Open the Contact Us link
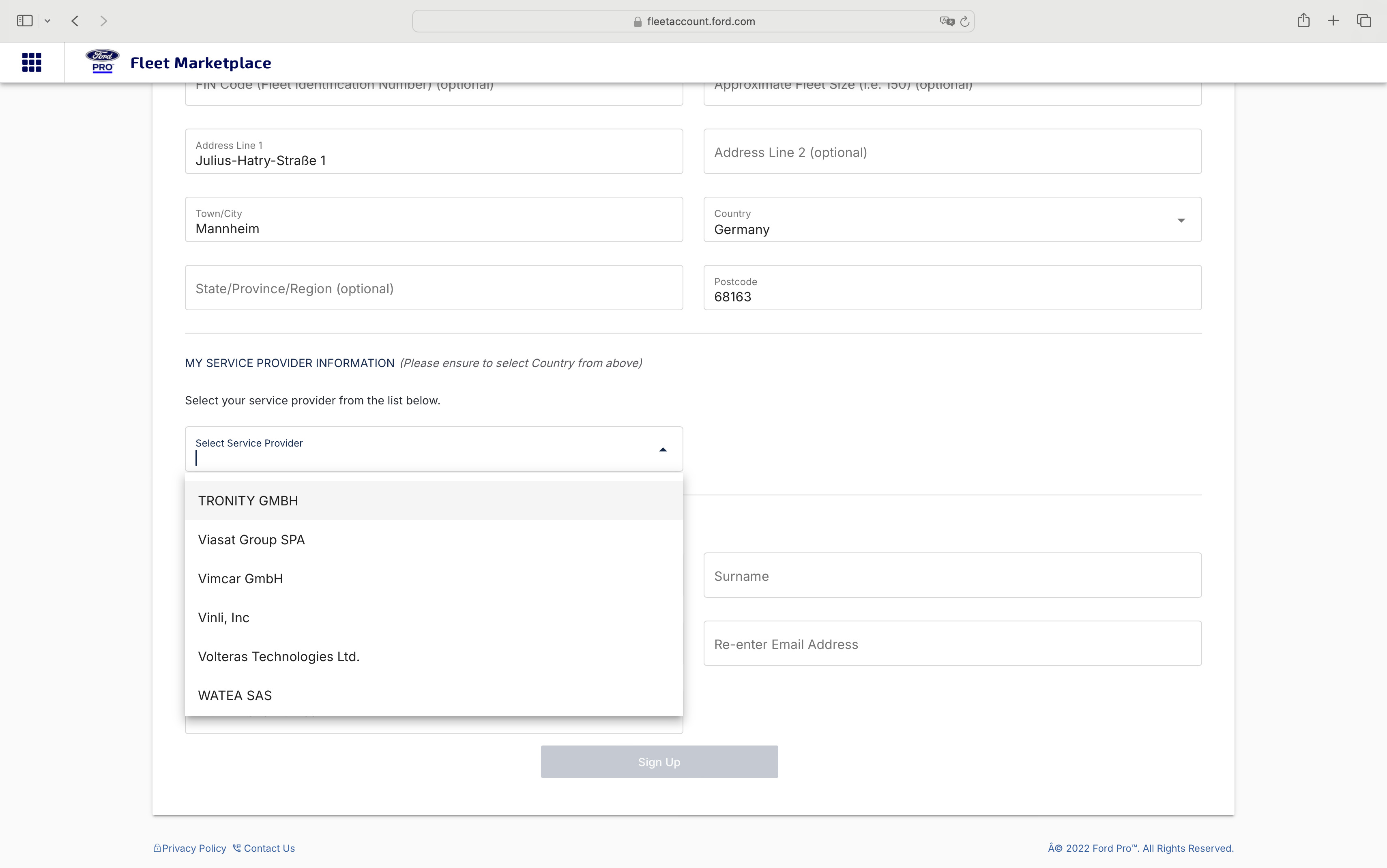1387x868 pixels. coord(269,849)
